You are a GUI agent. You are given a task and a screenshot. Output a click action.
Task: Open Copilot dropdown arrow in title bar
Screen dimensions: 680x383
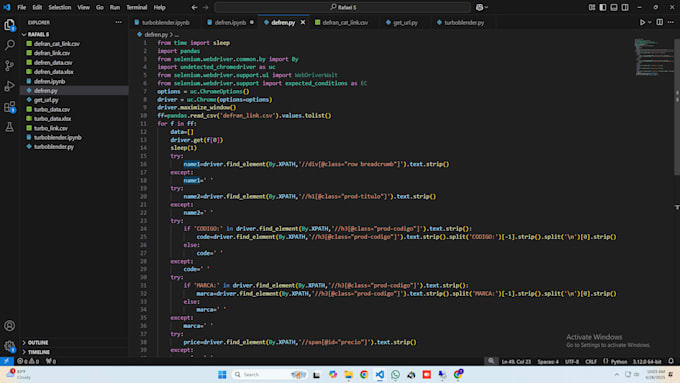pos(487,7)
